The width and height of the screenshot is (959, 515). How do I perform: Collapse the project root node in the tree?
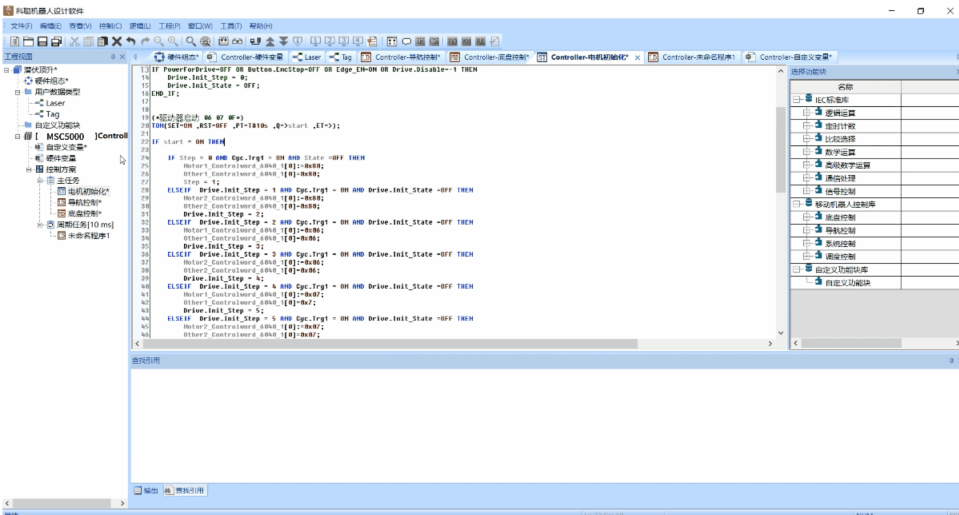(x=7, y=70)
